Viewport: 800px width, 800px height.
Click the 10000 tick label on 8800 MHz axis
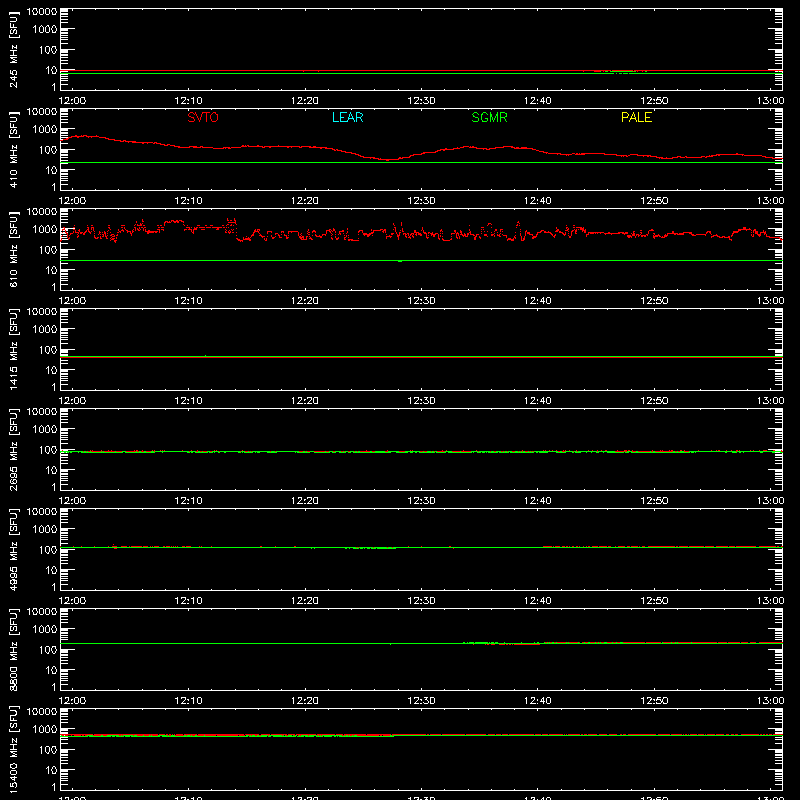(42, 612)
